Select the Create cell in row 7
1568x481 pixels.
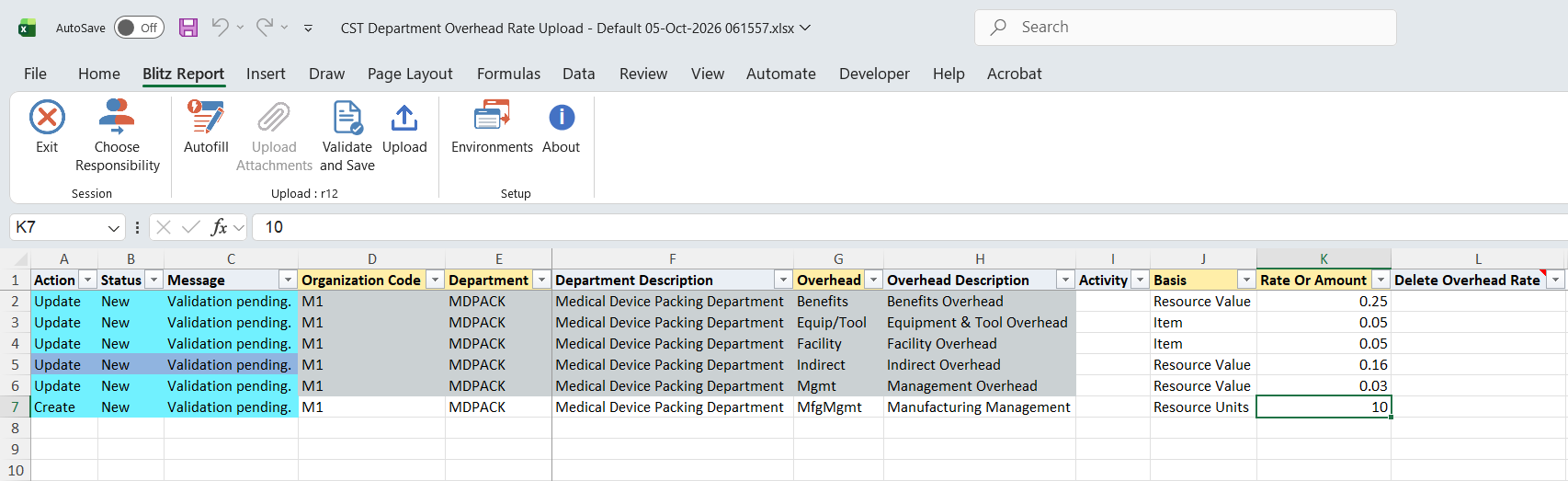tap(64, 407)
